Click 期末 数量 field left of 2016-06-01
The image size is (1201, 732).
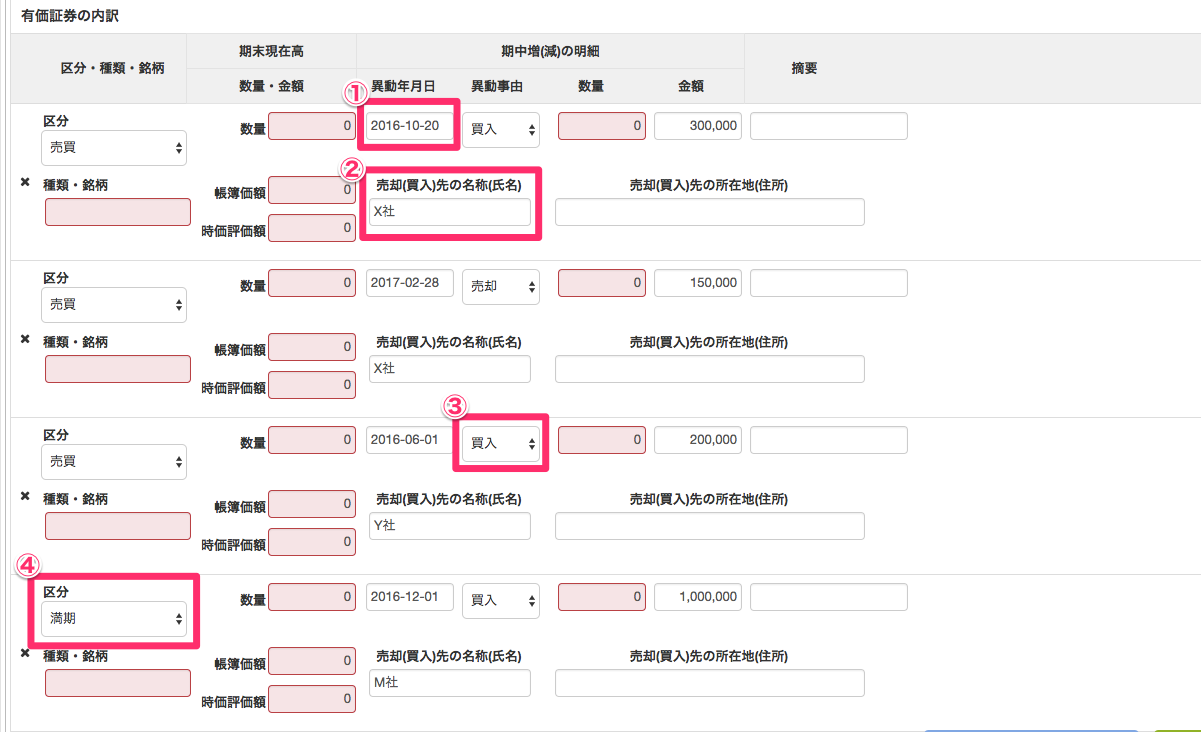312,440
